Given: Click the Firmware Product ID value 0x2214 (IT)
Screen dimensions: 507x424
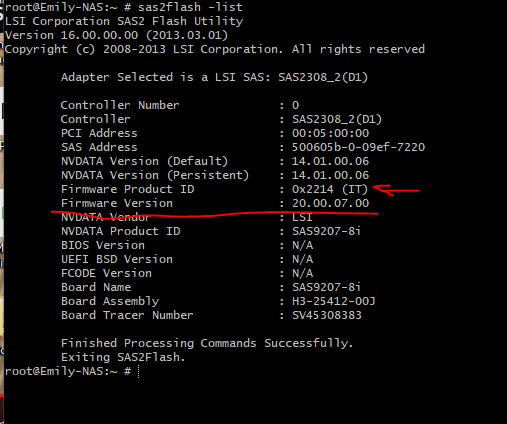Looking at the screenshot, I should point(330,189).
